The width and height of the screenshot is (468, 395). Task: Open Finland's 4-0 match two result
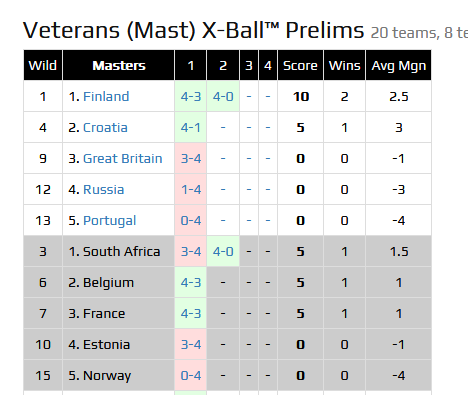point(223,97)
